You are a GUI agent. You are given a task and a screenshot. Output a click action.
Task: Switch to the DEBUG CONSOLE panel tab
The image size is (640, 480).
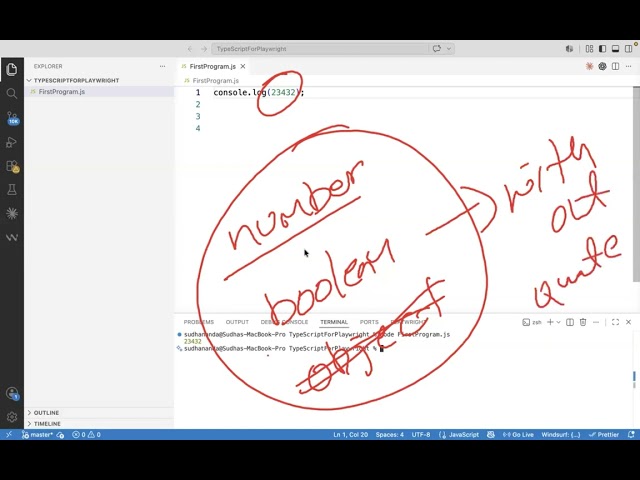click(284, 322)
